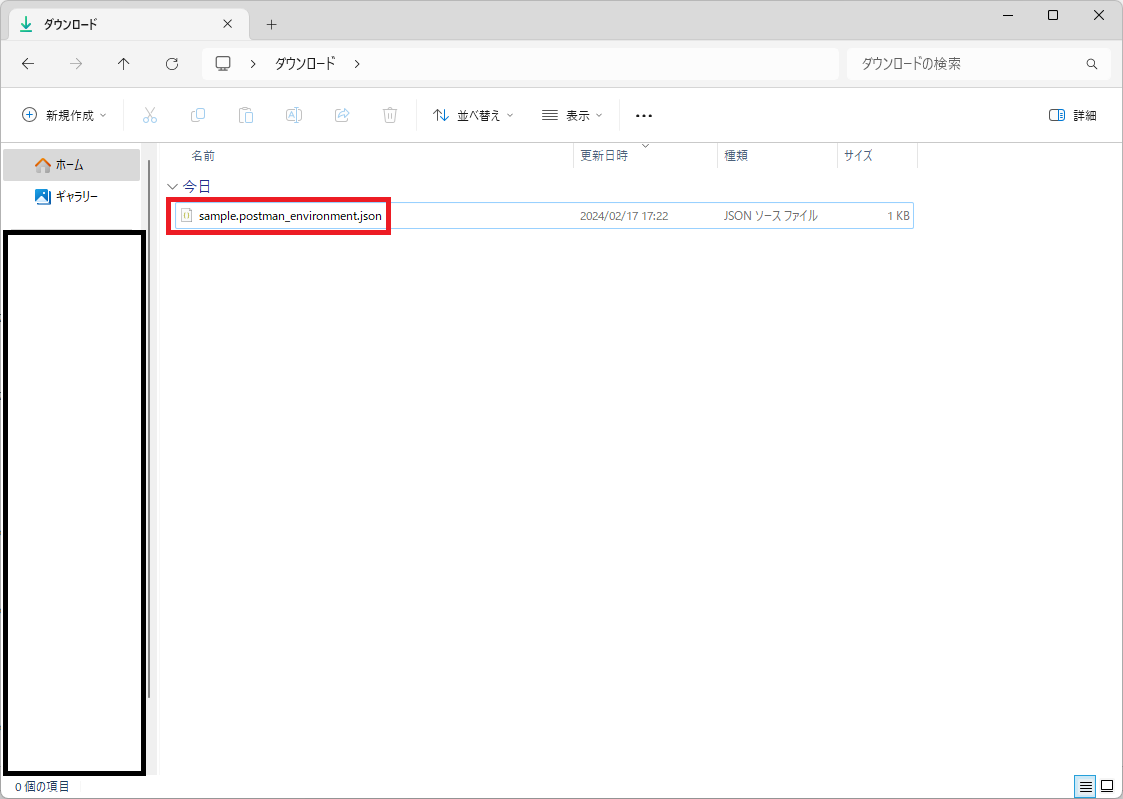The width and height of the screenshot is (1123, 799).
Task: Switch to large thumbnails view layout
Action: tap(1107, 786)
